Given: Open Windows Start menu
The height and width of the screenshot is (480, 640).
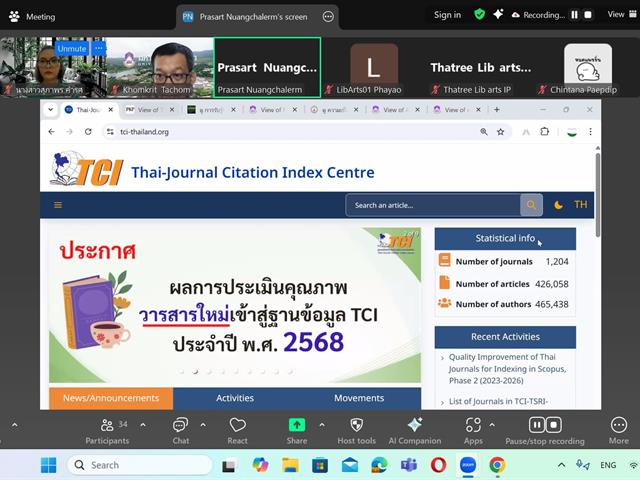Looking at the screenshot, I should [x=49, y=465].
